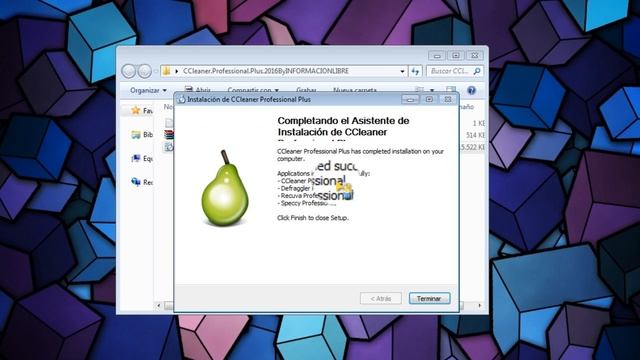Click the greyed Atrás back button
The width and height of the screenshot is (640, 360).
pos(380,298)
